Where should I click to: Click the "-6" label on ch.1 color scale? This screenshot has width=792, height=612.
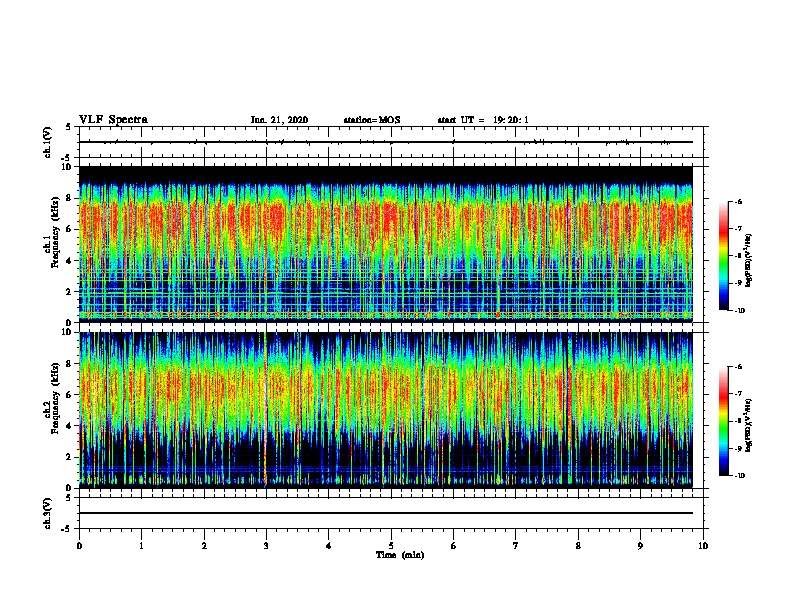[738, 201]
